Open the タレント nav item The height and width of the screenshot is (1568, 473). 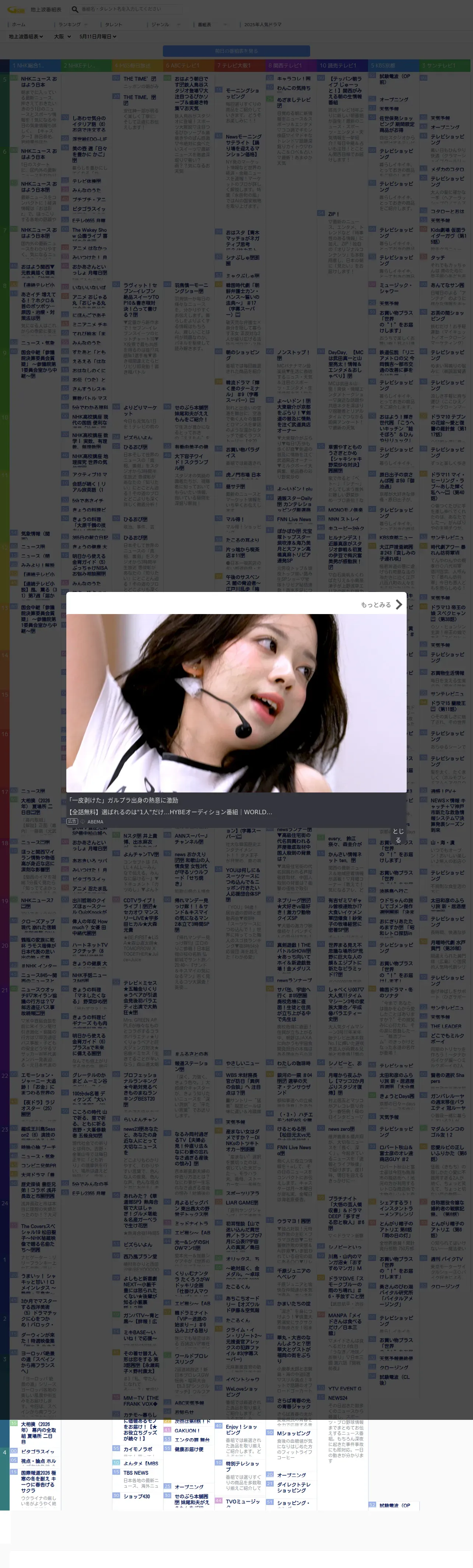pyautogui.click(x=114, y=25)
